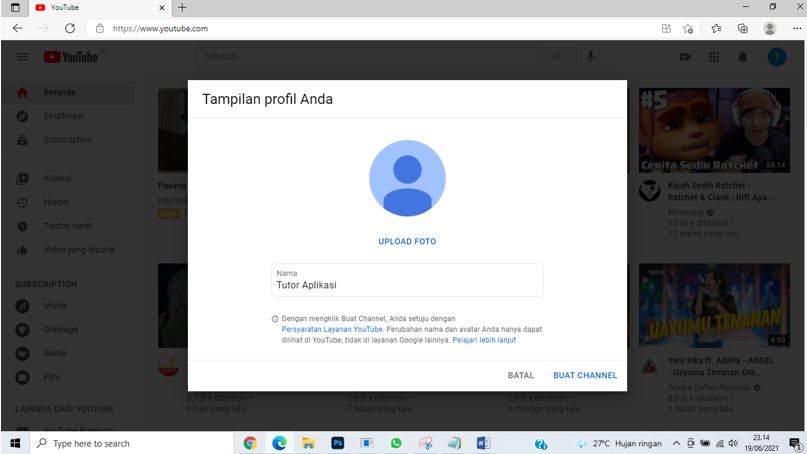Click the Pelajari lebih lanjut link
807x454 pixels.
tap(484, 340)
